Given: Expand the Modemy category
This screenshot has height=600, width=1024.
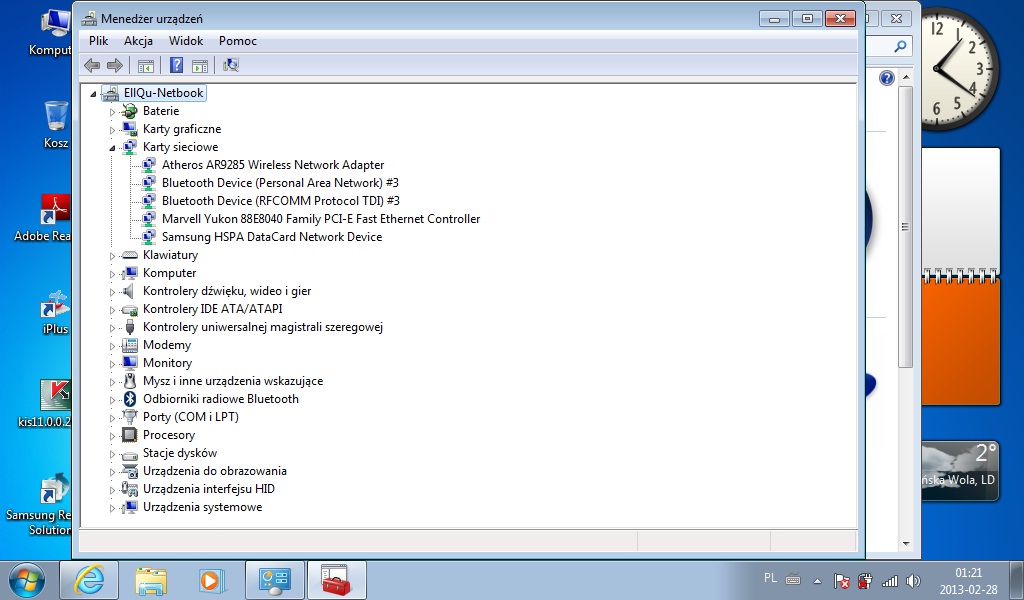Looking at the screenshot, I should pyautogui.click(x=113, y=345).
